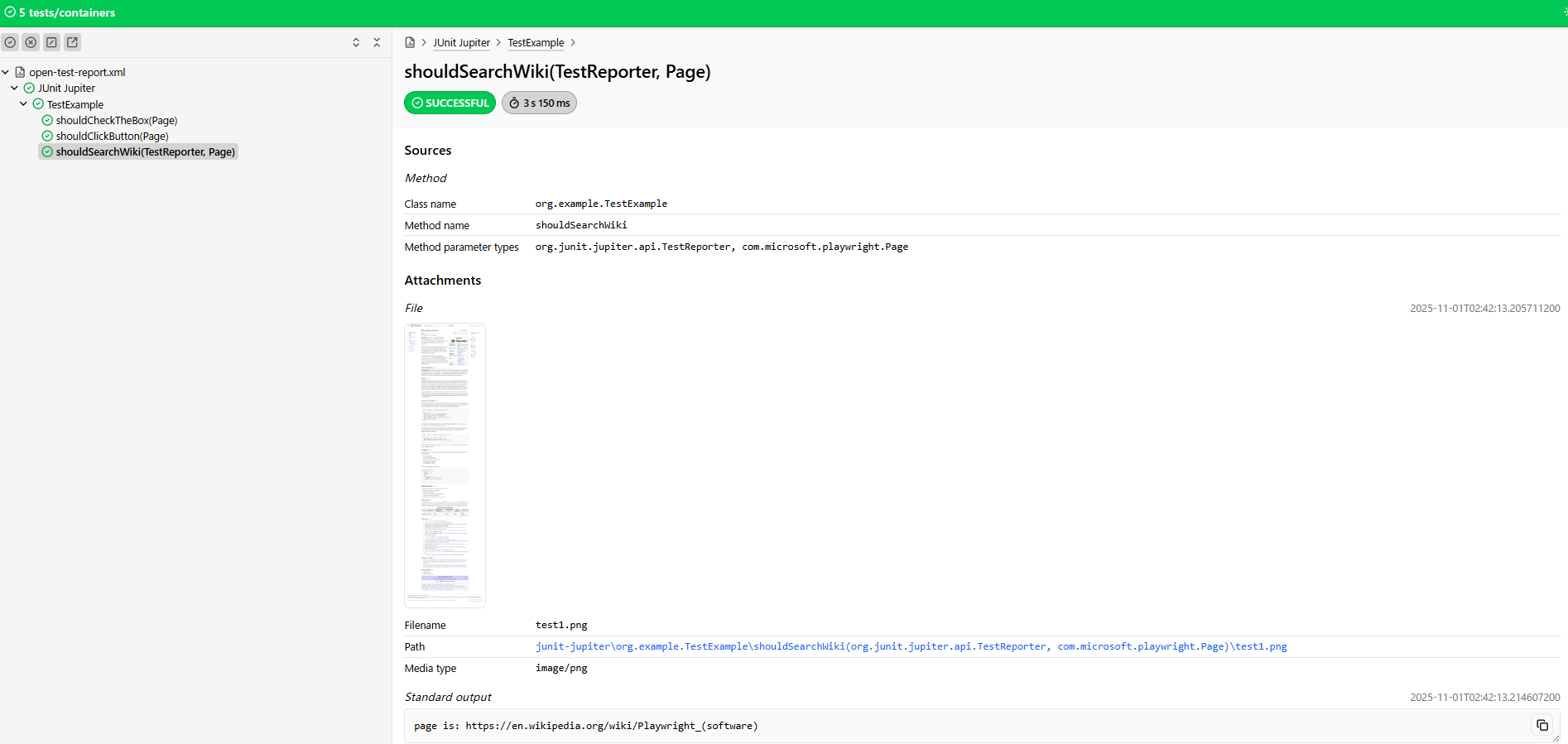Click the page title shouldSearchWiki(TestReporter, Page)
The width and height of the screenshot is (1568, 744).
(557, 71)
